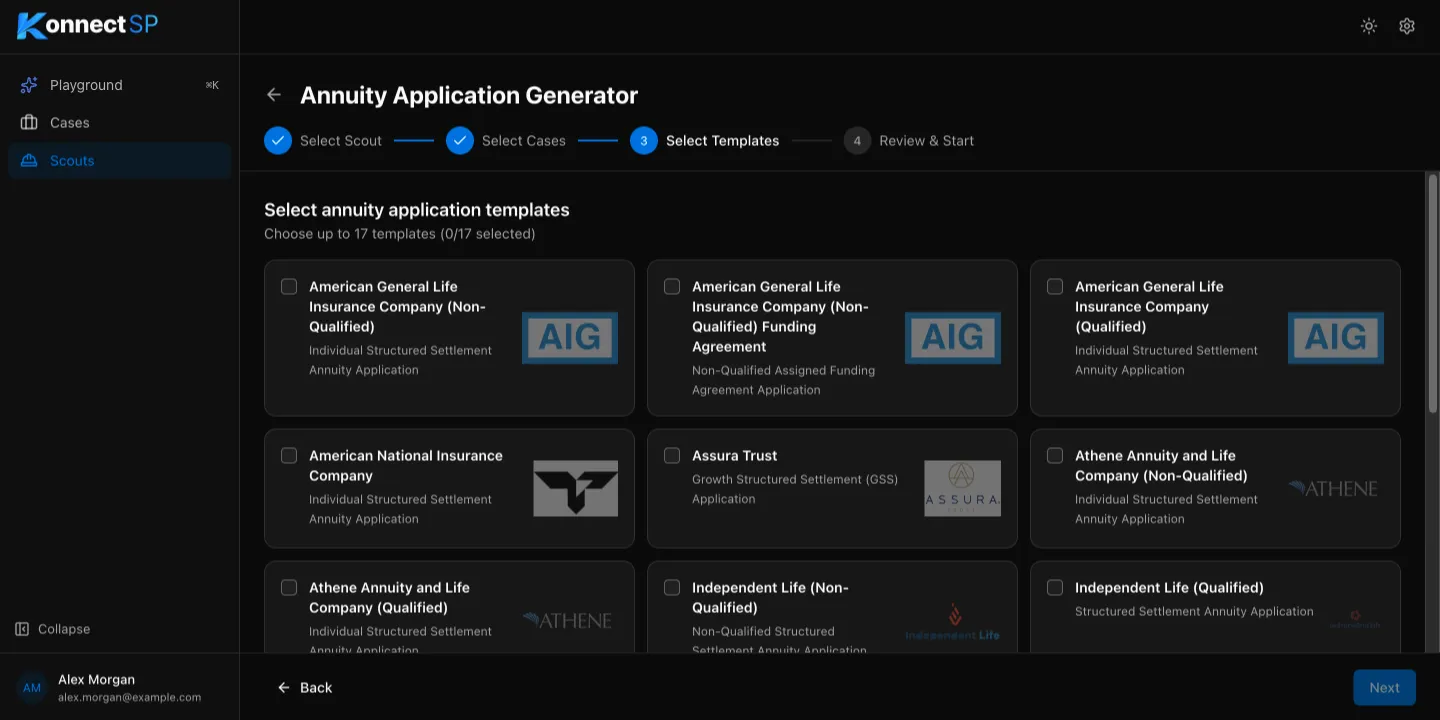Check American General Non-Qualified Funding Agreement template
This screenshot has height=720, width=1440.
click(672, 286)
